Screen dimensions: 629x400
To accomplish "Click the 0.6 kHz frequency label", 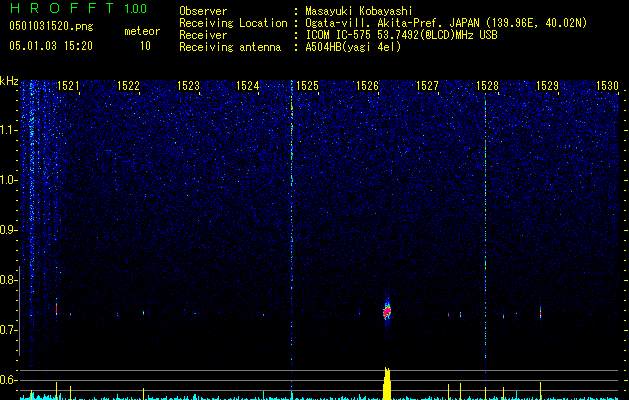I will (x=8, y=380).
